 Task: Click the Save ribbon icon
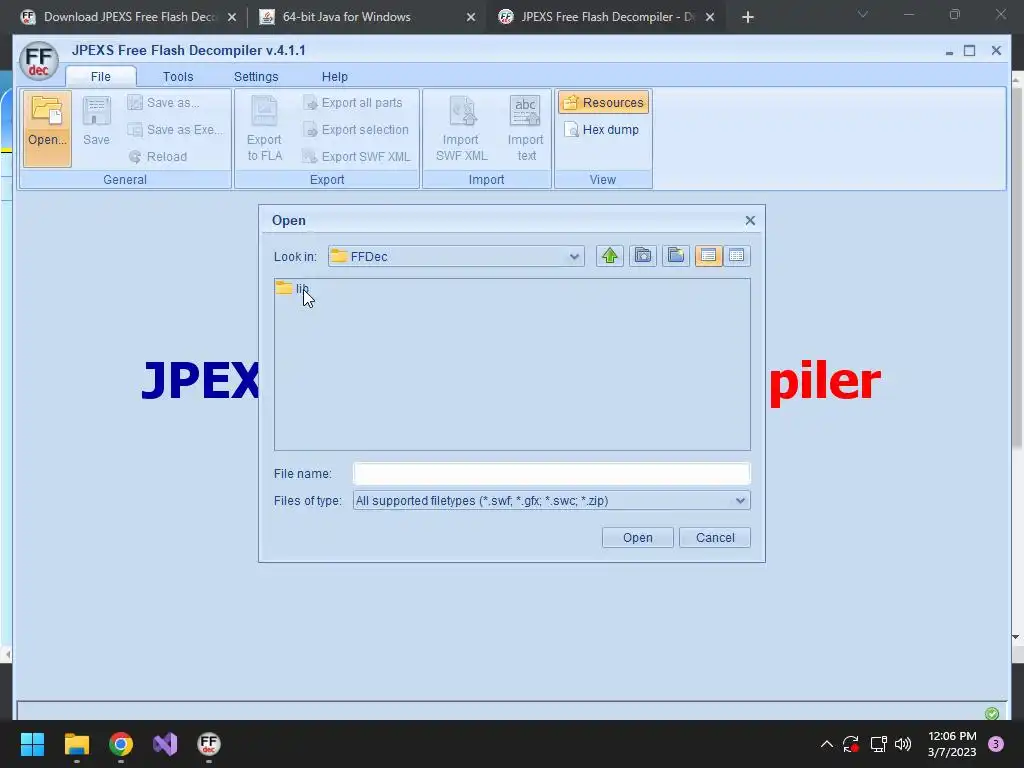tap(96, 121)
